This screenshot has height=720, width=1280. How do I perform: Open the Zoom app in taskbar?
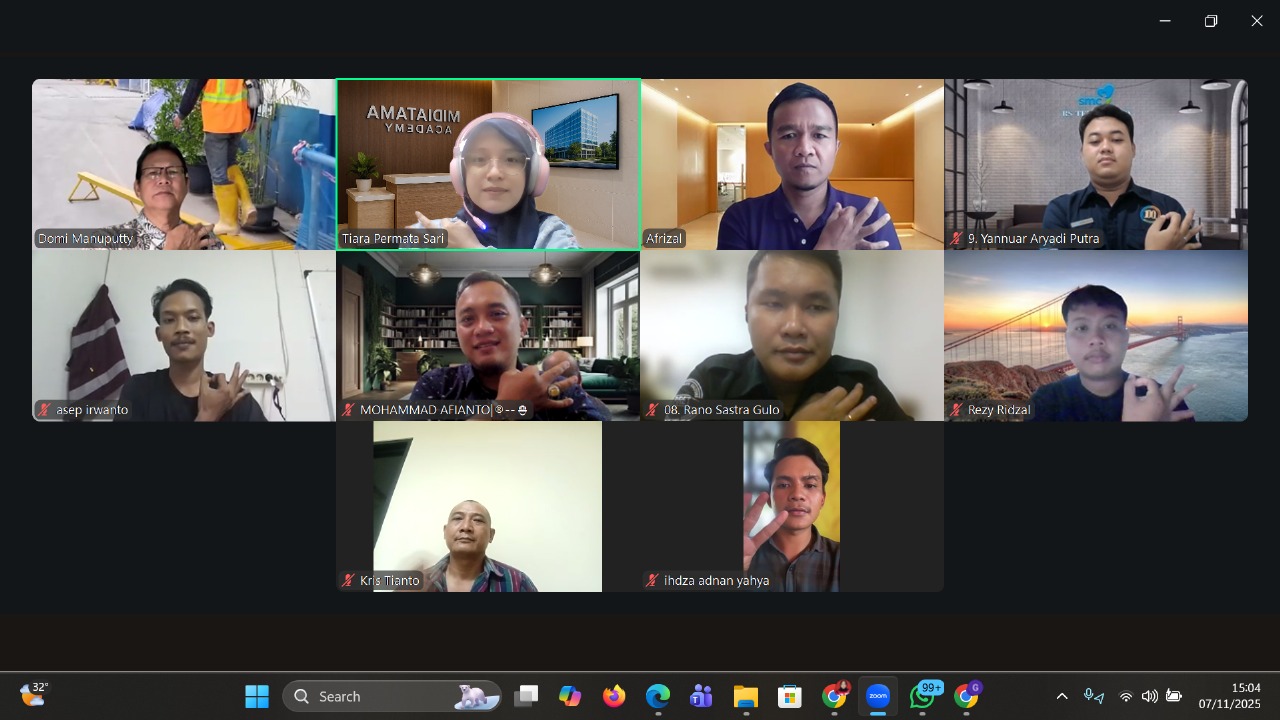click(878, 696)
